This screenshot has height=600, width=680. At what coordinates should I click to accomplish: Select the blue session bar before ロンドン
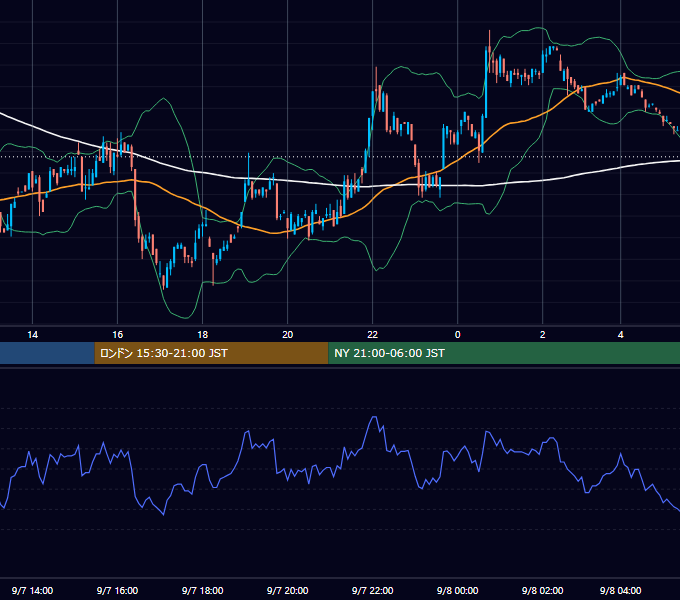pos(47,353)
